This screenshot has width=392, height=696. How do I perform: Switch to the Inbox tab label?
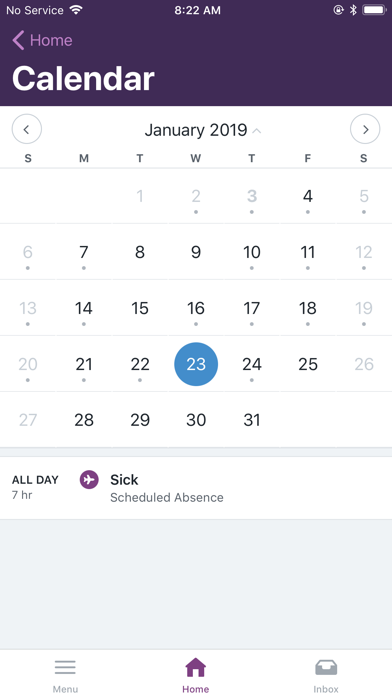[x=326, y=689]
